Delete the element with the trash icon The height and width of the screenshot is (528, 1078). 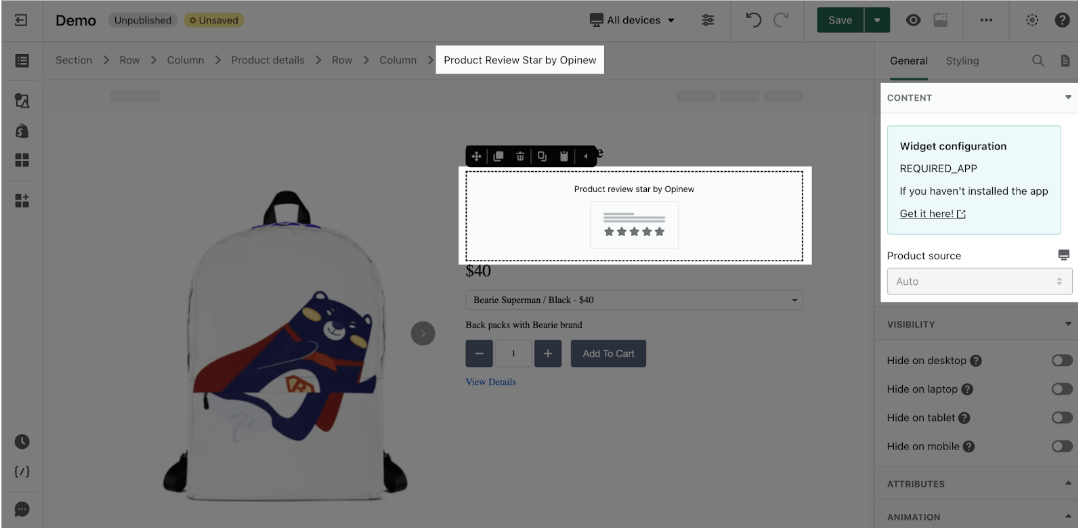[x=520, y=156]
